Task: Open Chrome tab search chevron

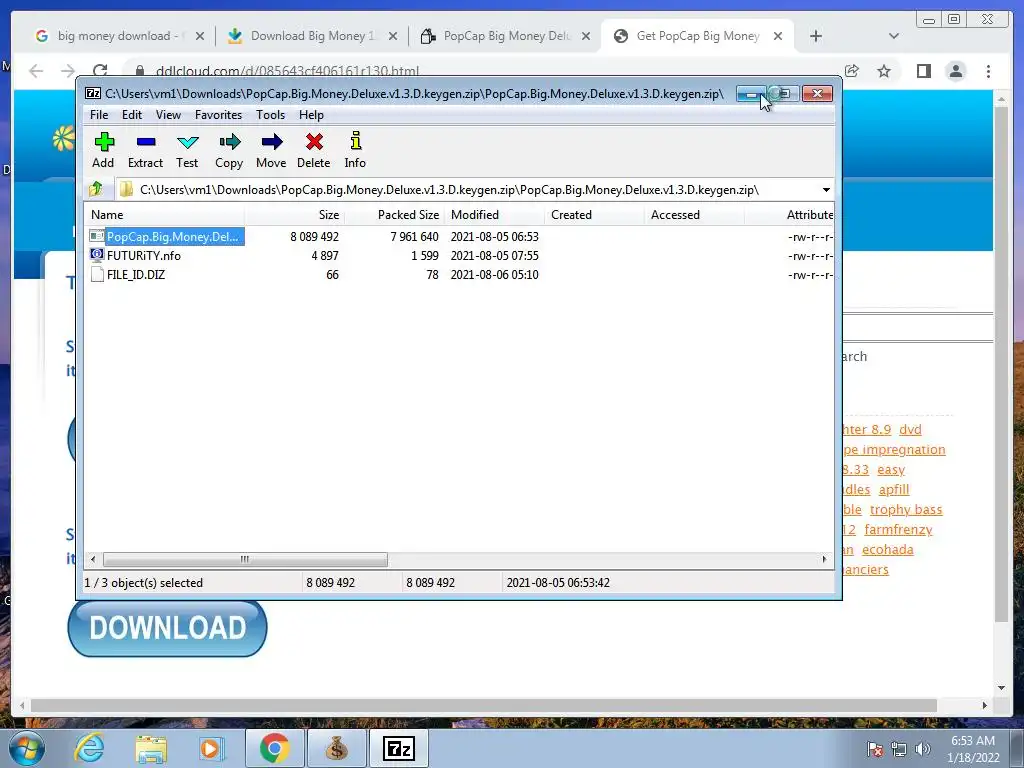Action: (x=894, y=37)
